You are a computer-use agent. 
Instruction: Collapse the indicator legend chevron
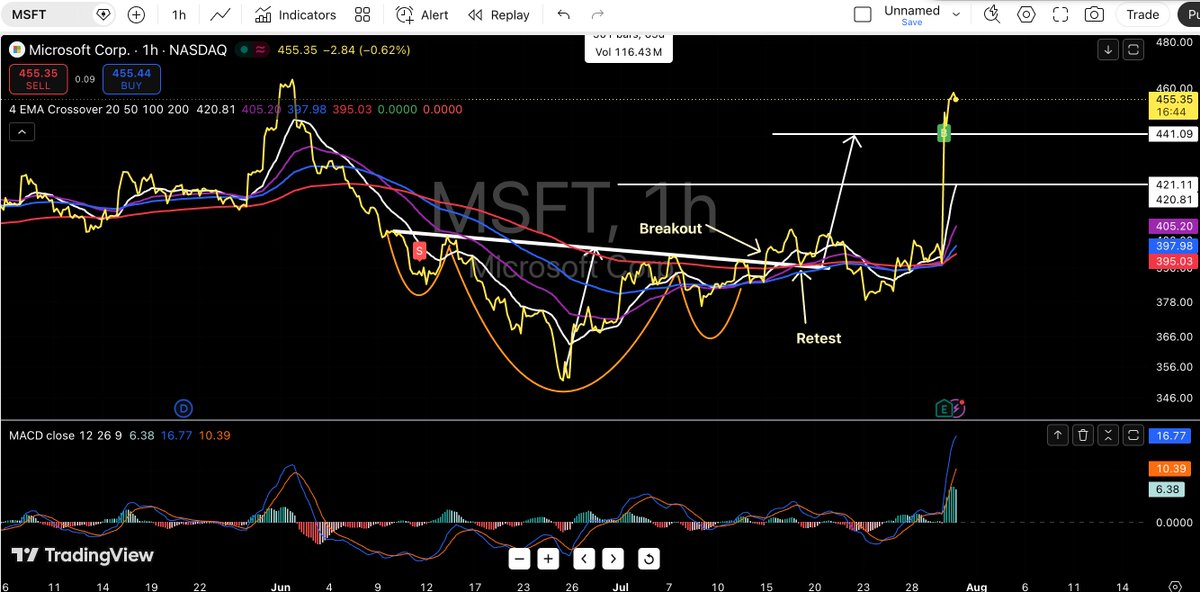(x=21, y=131)
